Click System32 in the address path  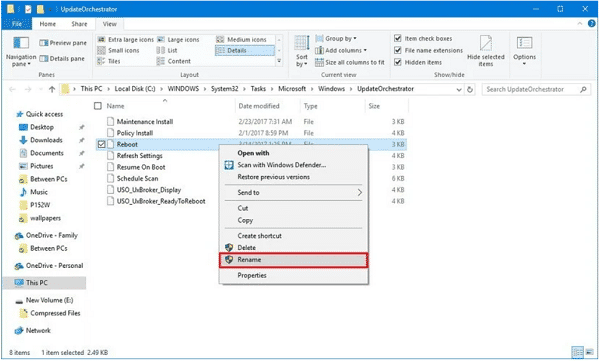tap(224, 89)
